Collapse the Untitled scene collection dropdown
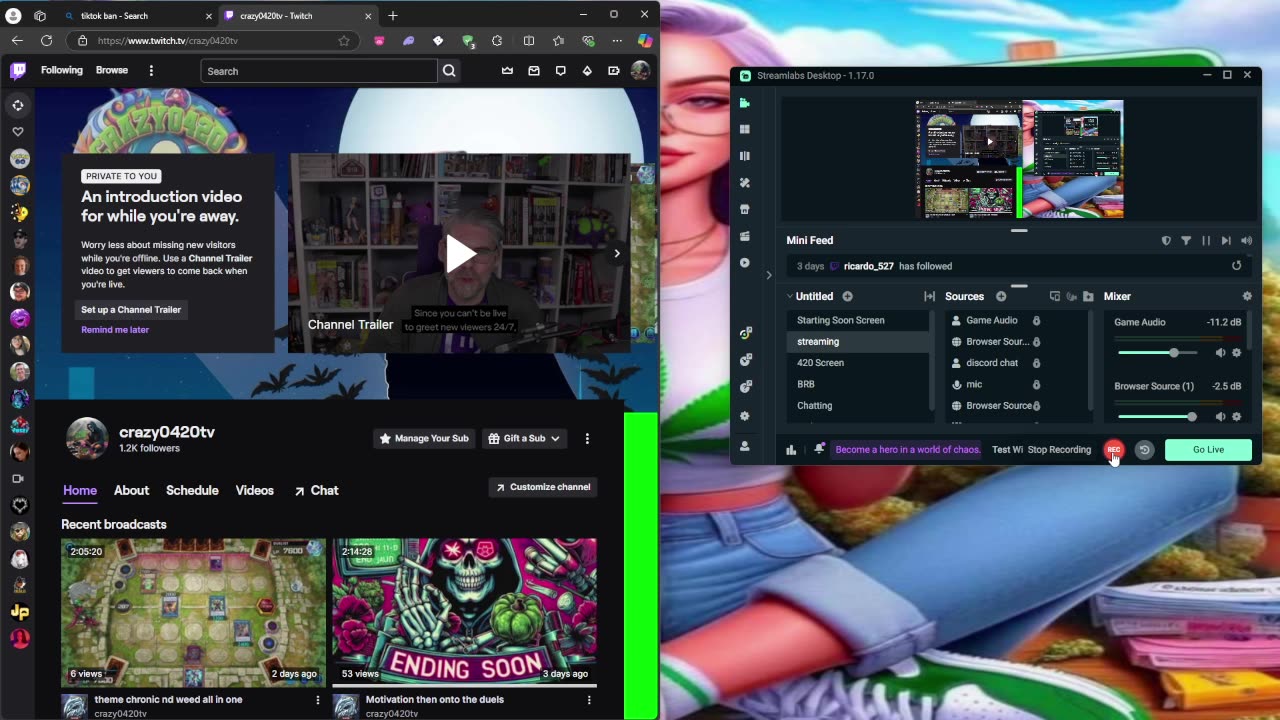The height and width of the screenshot is (720, 1280). pyautogui.click(x=789, y=296)
